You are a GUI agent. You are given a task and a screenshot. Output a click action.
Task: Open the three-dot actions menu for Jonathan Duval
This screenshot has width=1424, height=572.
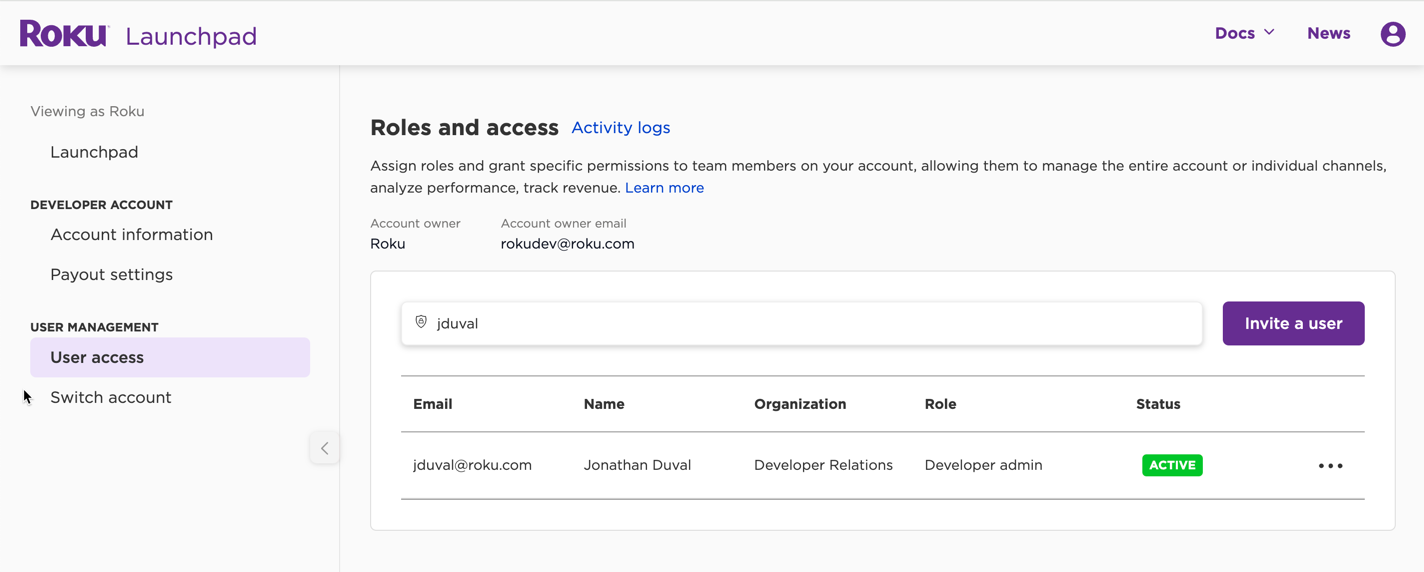click(x=1330, y=466)
